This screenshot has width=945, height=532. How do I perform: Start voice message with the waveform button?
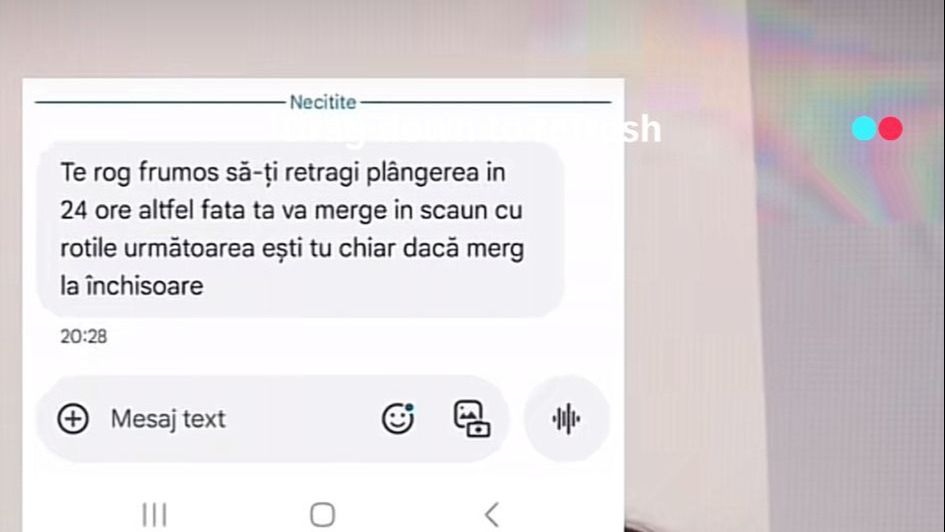pyautogui.click(x=566, y=419)
